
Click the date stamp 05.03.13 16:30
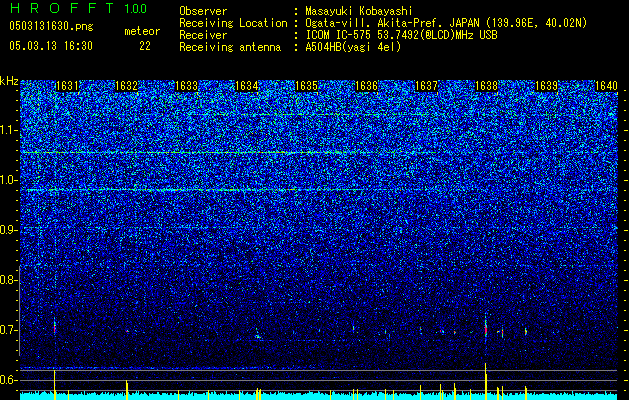(x=51, y=46)
